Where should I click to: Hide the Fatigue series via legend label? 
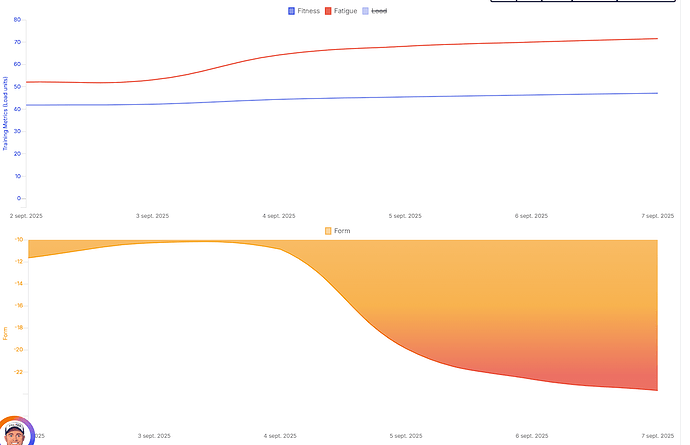pos(346,10)
